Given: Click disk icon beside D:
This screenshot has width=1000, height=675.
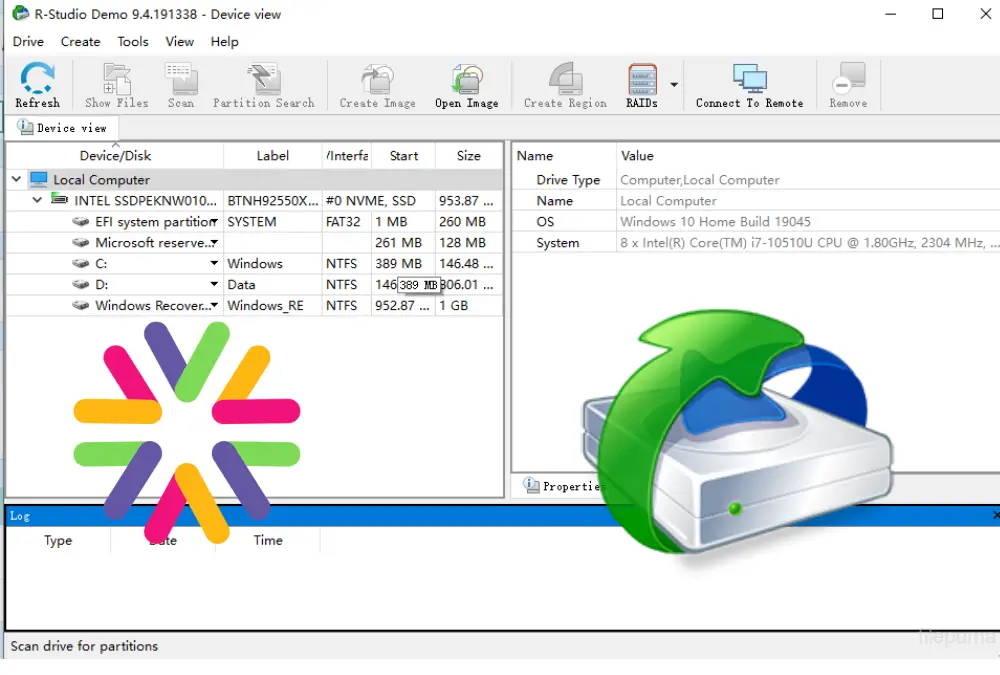Looking at the screenshot, I should point(80,285).
